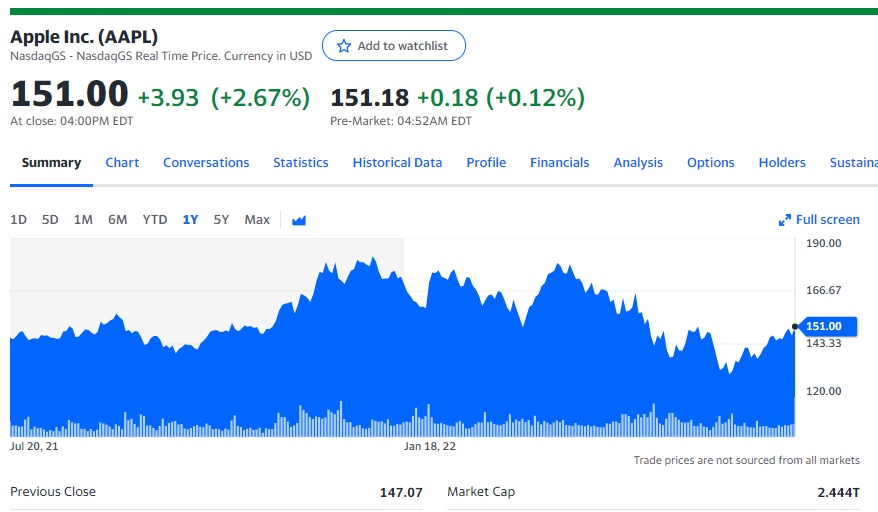
Task: Click the 151.00 current price marker on chart
Action: [x=828, y=326]
